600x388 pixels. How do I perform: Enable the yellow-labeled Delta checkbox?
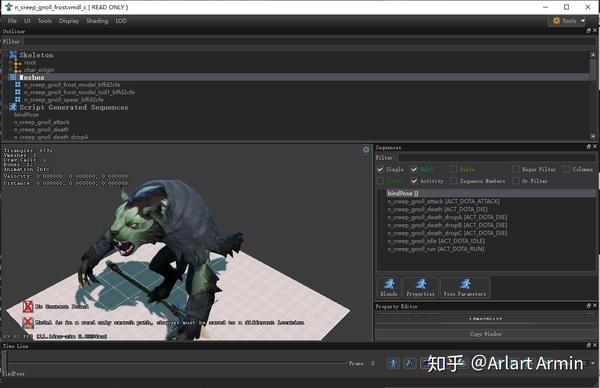453,169
